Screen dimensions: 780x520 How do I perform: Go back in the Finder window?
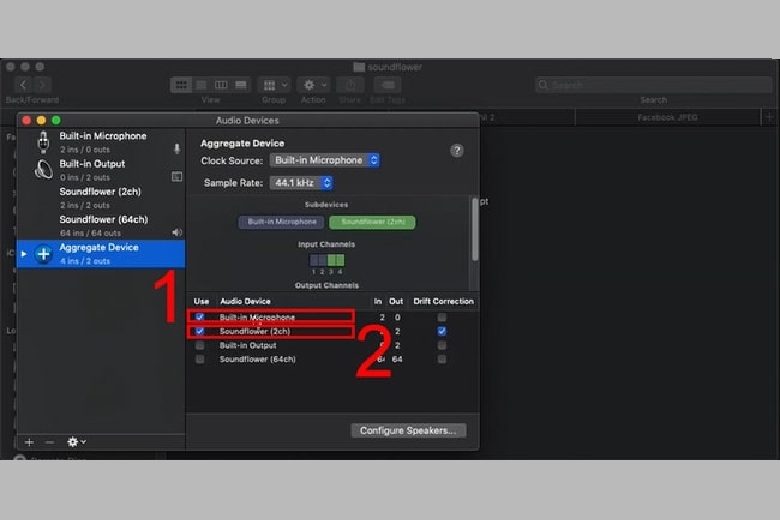coord(23,85)
